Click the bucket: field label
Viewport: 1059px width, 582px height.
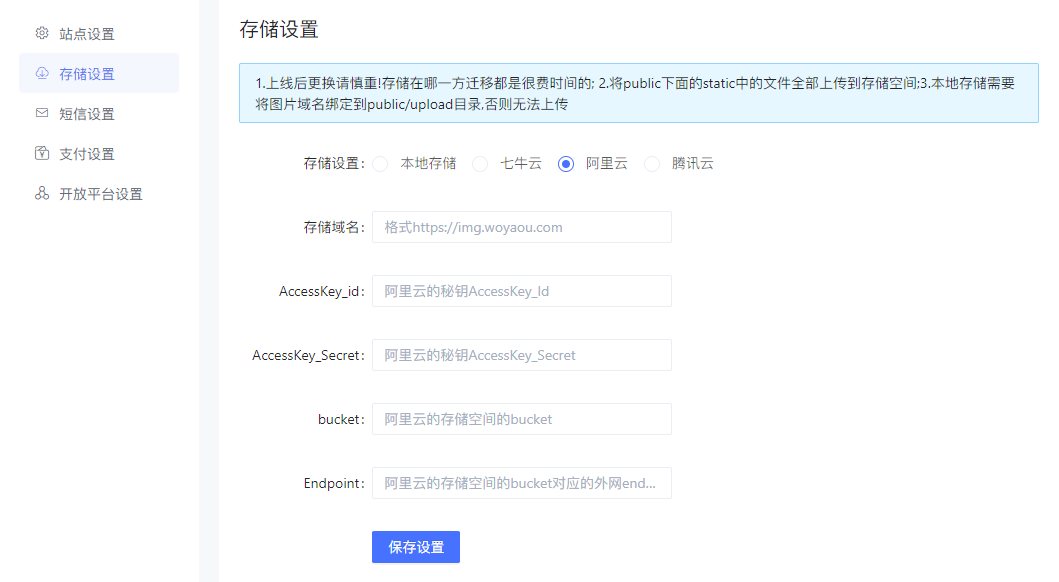pyautogui.click(x=341, y=419)
